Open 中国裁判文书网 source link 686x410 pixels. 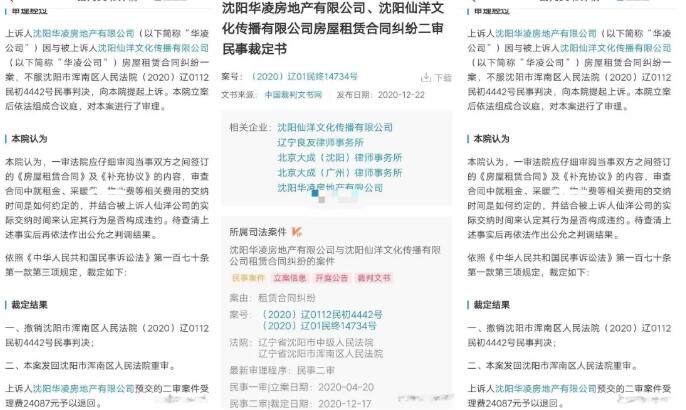[x=293, y=95]
